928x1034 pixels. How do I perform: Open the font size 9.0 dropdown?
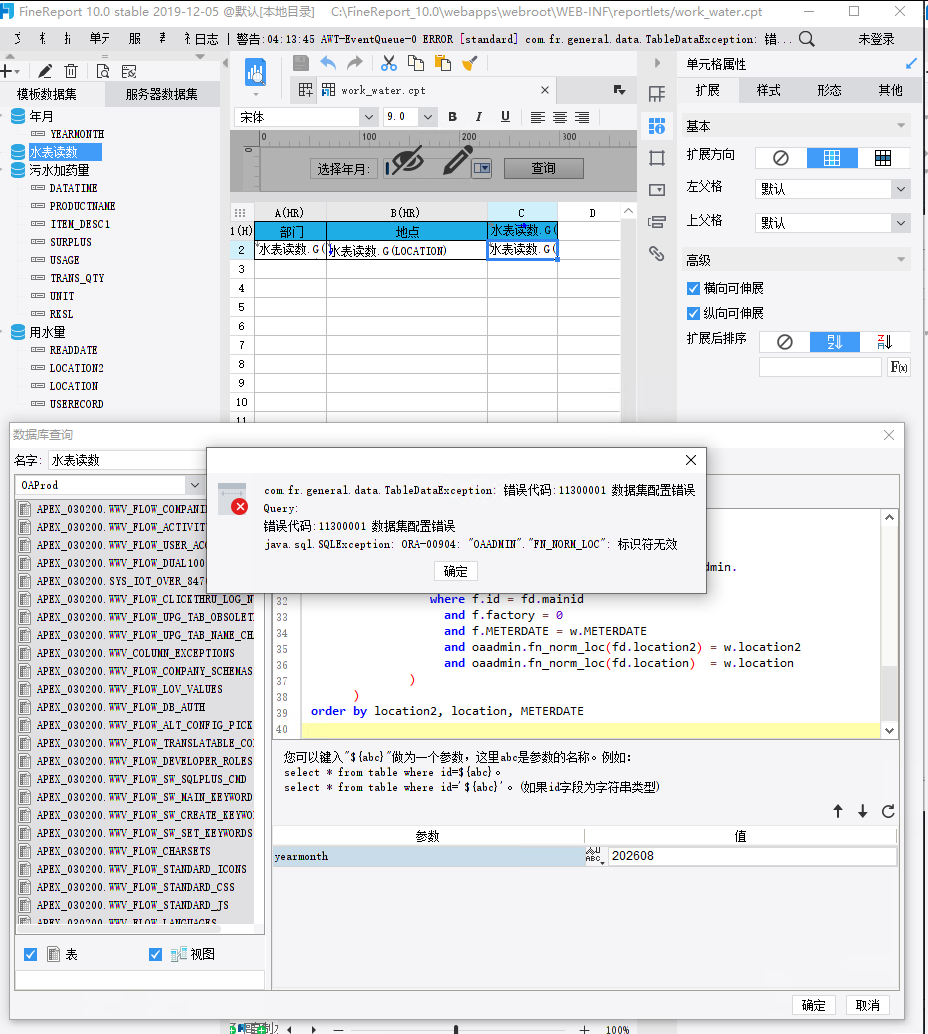[x=428, y=117]
